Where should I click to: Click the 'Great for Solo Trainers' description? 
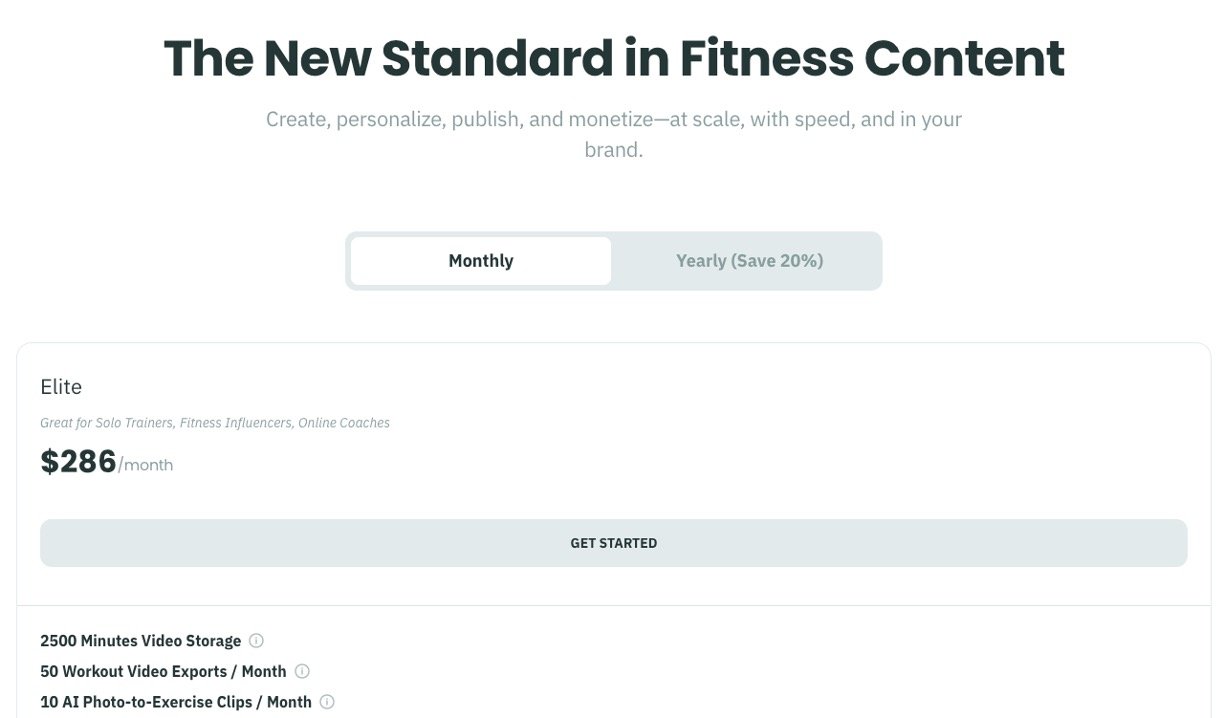[215, 423]
